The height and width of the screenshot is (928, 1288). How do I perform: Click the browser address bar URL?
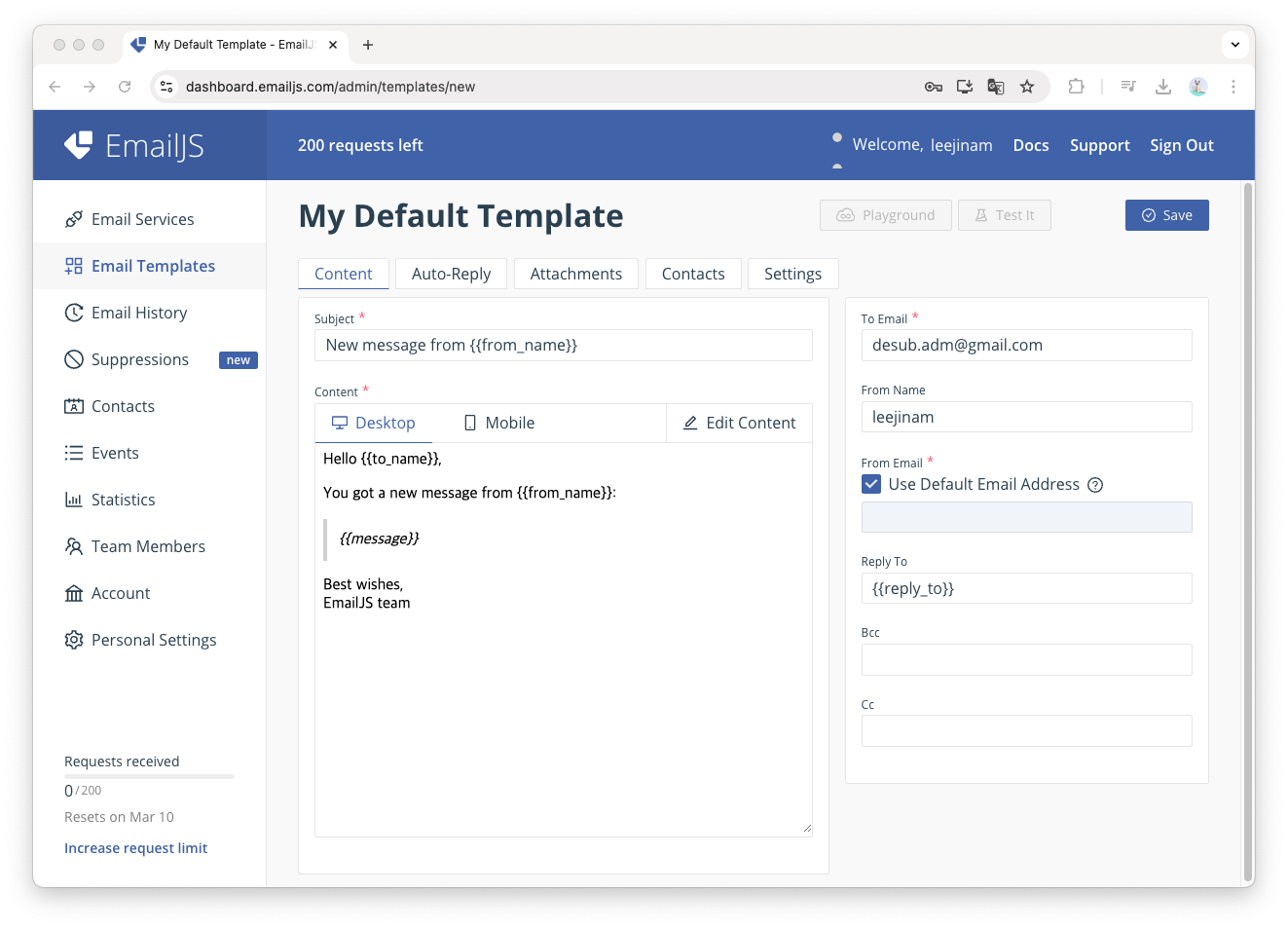pyautogui.click(x=330, y=87)
